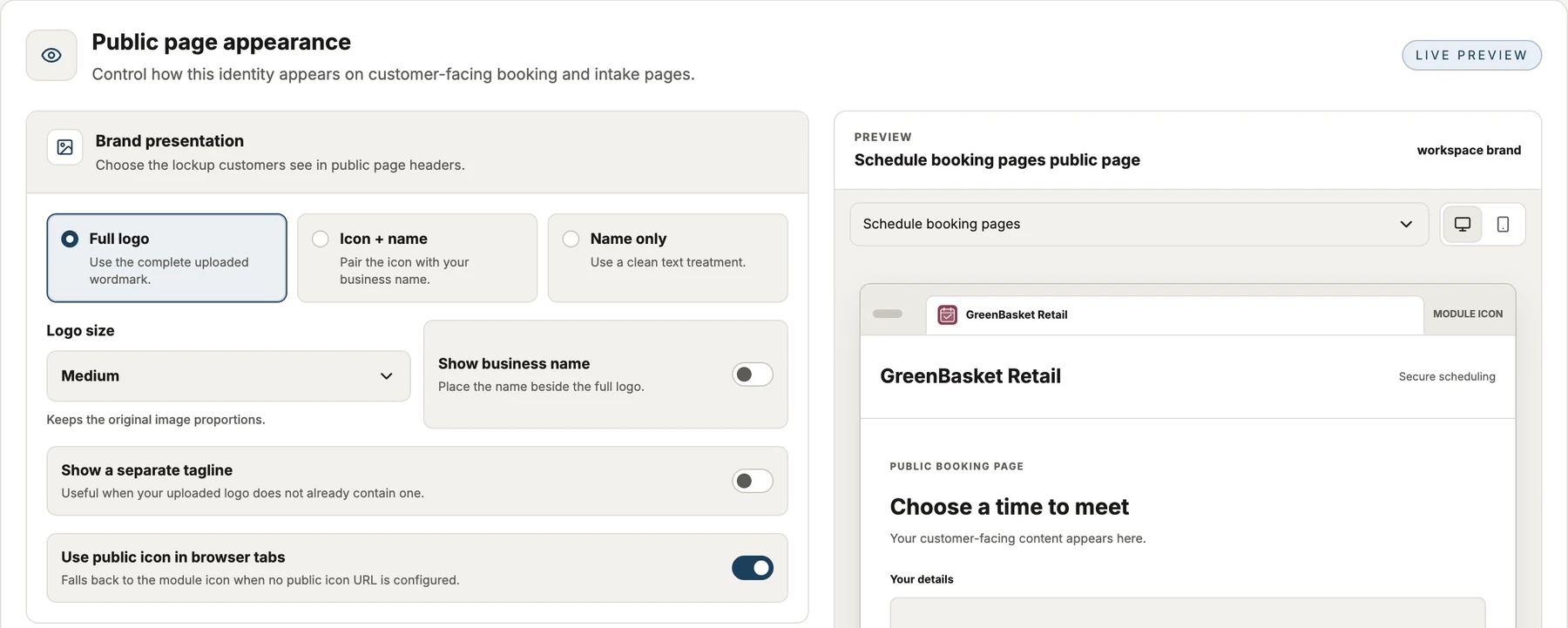Click the Secure scheduling text
Viewport: 1568px width, 628px height.
(1447, 376)
